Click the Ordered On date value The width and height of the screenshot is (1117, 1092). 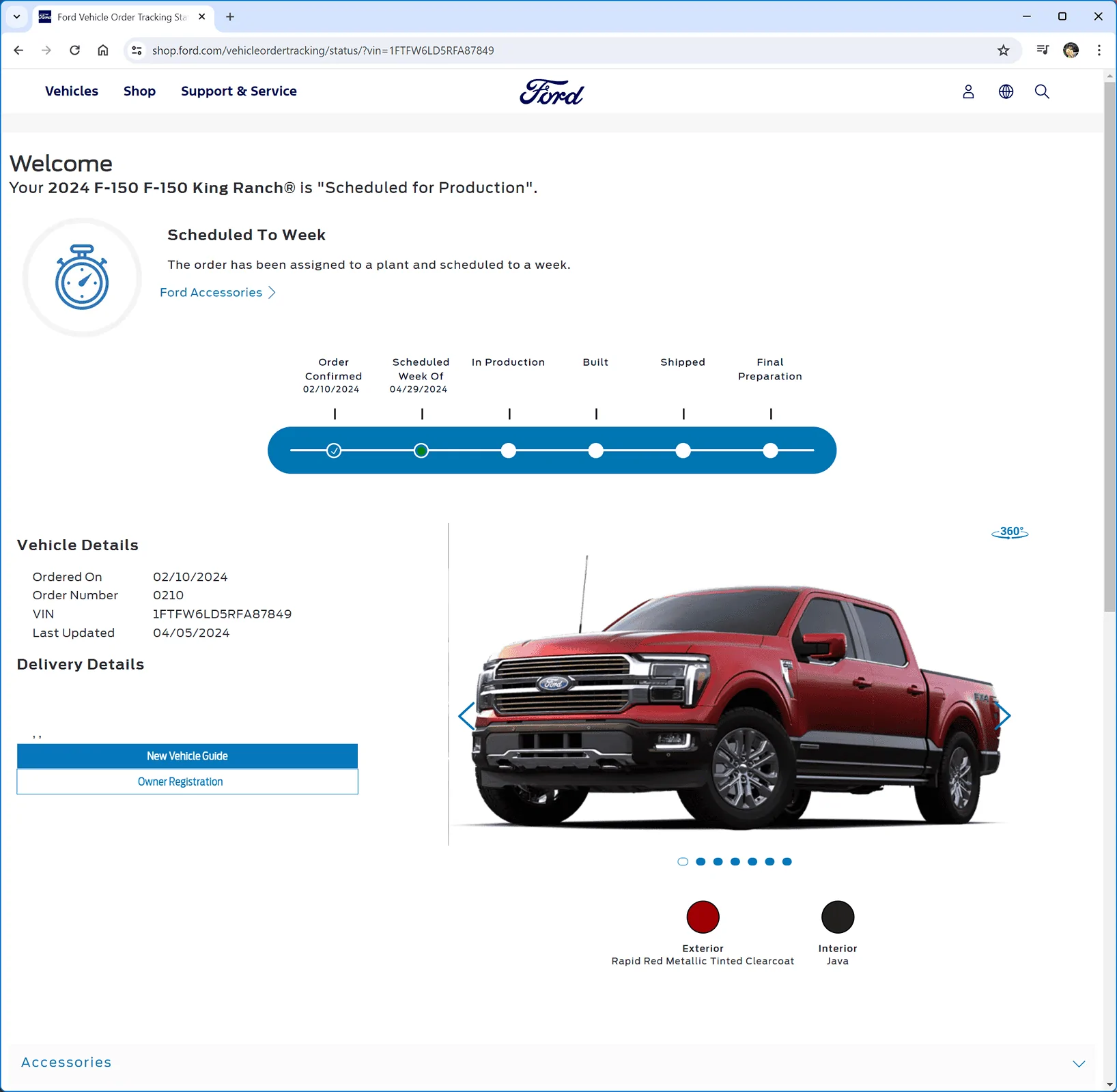[190, 577]
